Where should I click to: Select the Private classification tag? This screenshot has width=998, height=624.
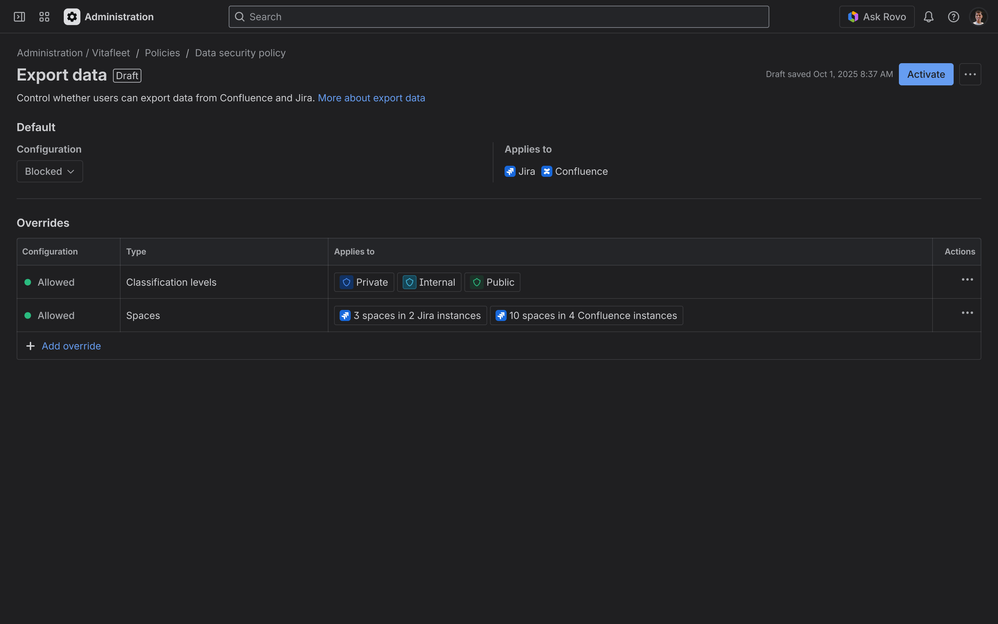point(364,282)
